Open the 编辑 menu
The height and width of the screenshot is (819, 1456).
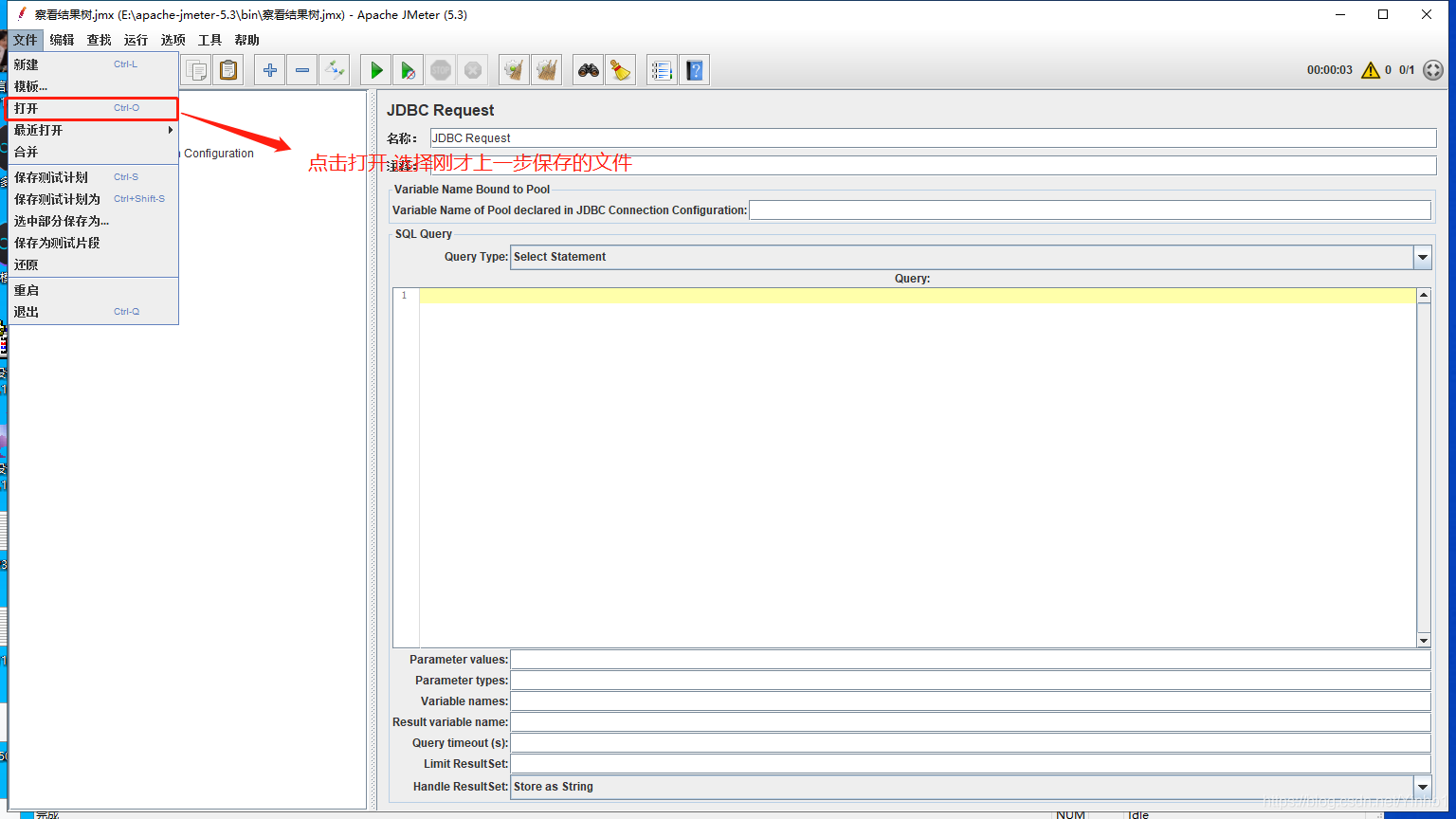[62, 40]
